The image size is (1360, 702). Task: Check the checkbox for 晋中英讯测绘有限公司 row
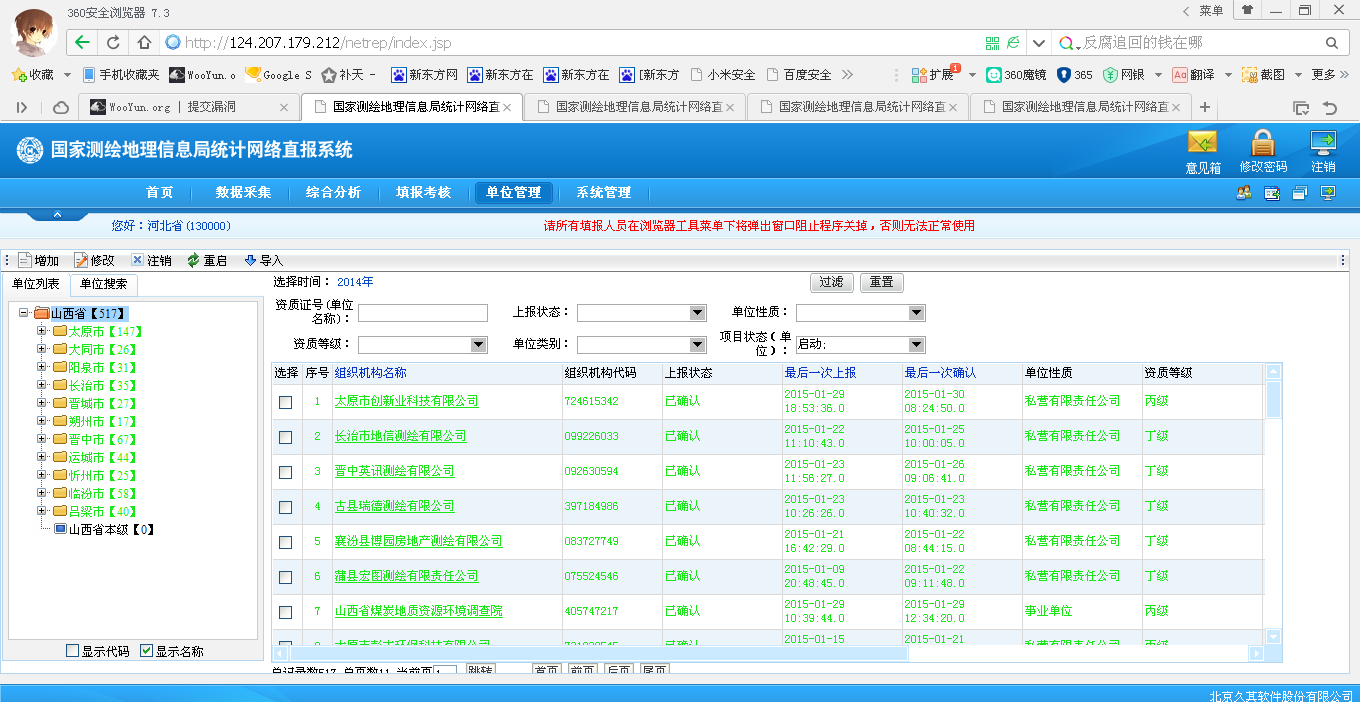click(286, 472)
